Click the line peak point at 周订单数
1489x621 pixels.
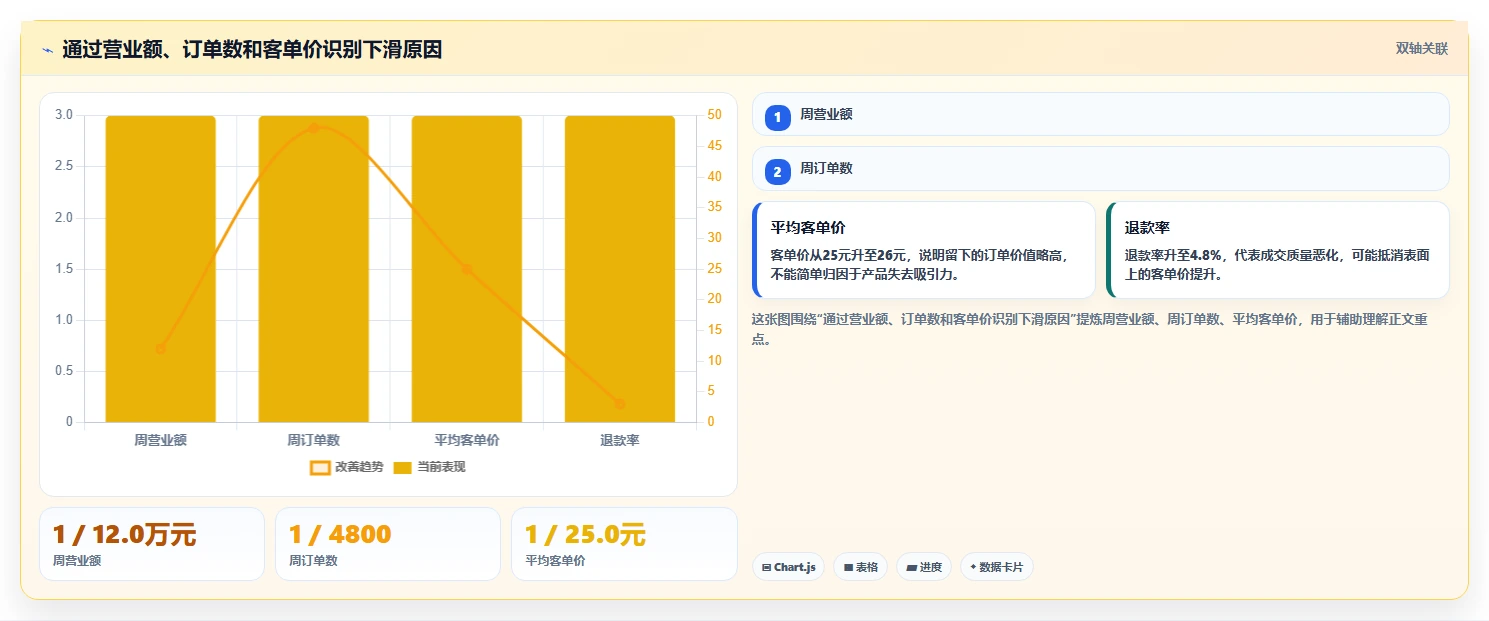(x=313, y=128)
